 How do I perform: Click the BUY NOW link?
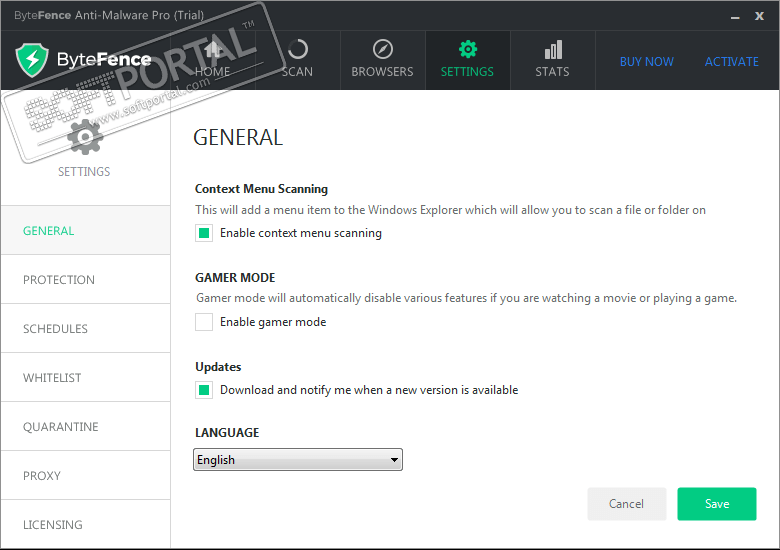click(x=647, y=62)
